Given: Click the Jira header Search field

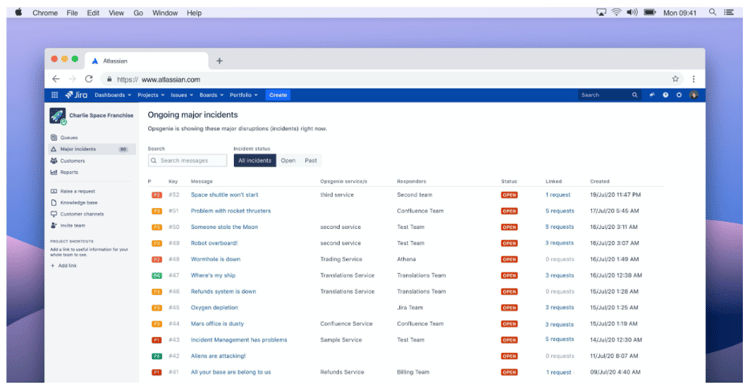Looking at the screenshot, I should click(x=609, y=95).
